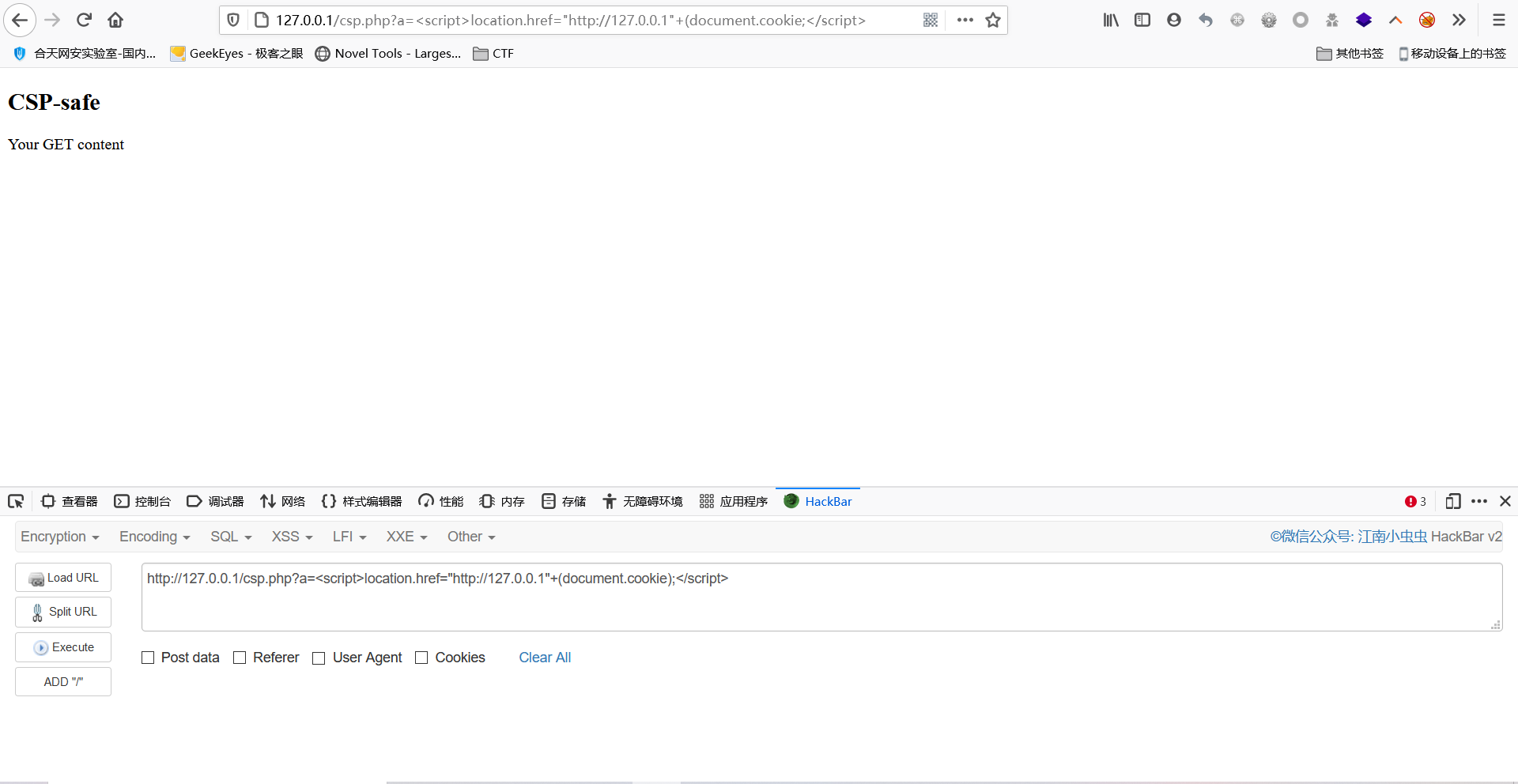Screen dimensions: 1518x784
Task: Click the Split URL button
Action: [63, 612]
